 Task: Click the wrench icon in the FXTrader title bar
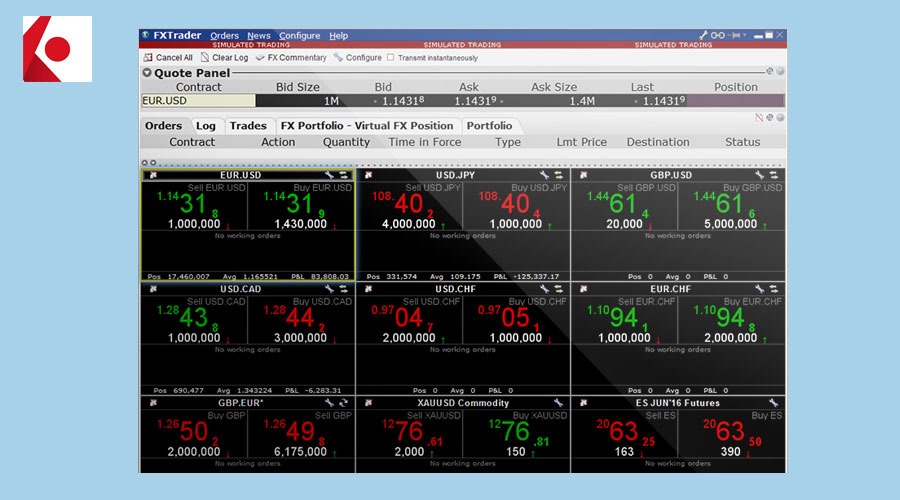tap(703, 35)
